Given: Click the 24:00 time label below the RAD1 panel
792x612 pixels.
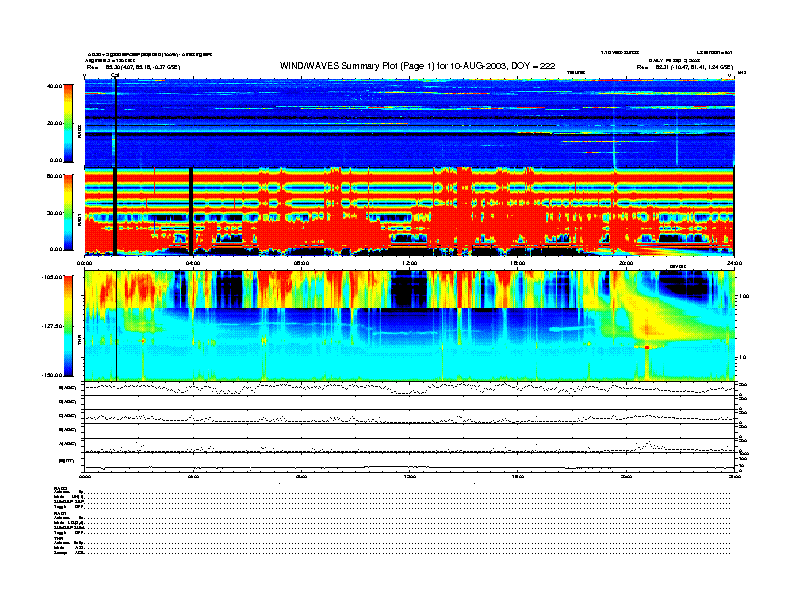Looking at the screenshot, I should tap(734, 263).
